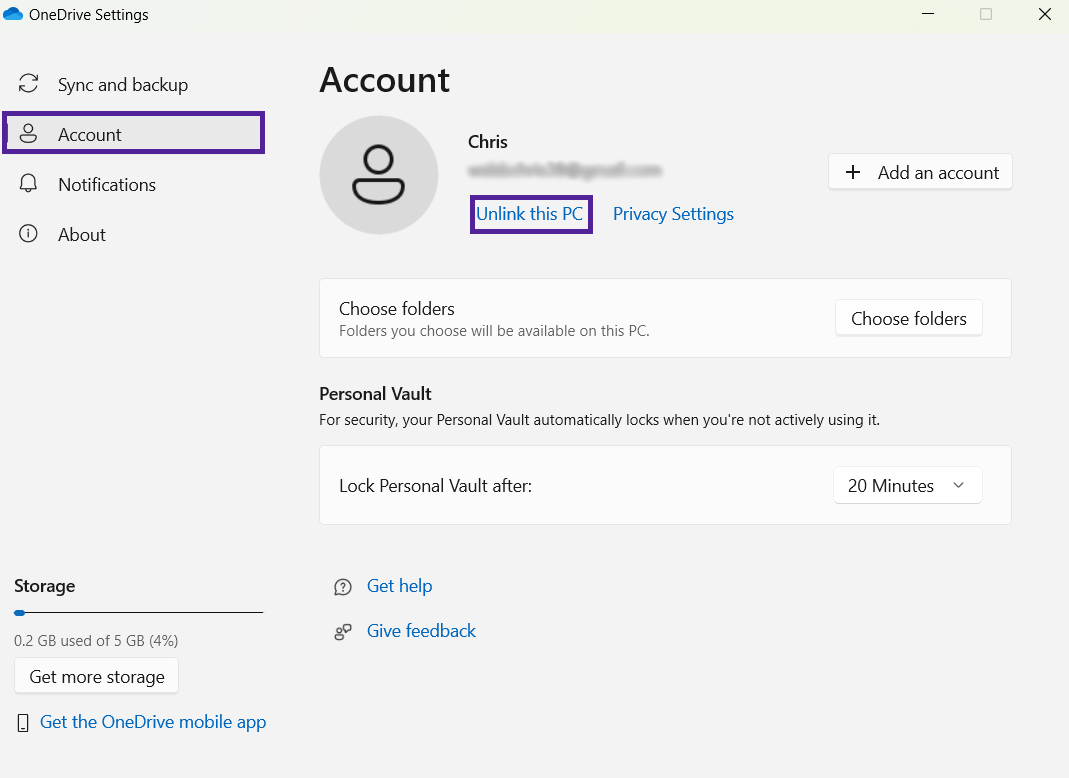Click Unlink this PC link
Viewport: 1069px width, 778px height.
[x=530, y=214]
